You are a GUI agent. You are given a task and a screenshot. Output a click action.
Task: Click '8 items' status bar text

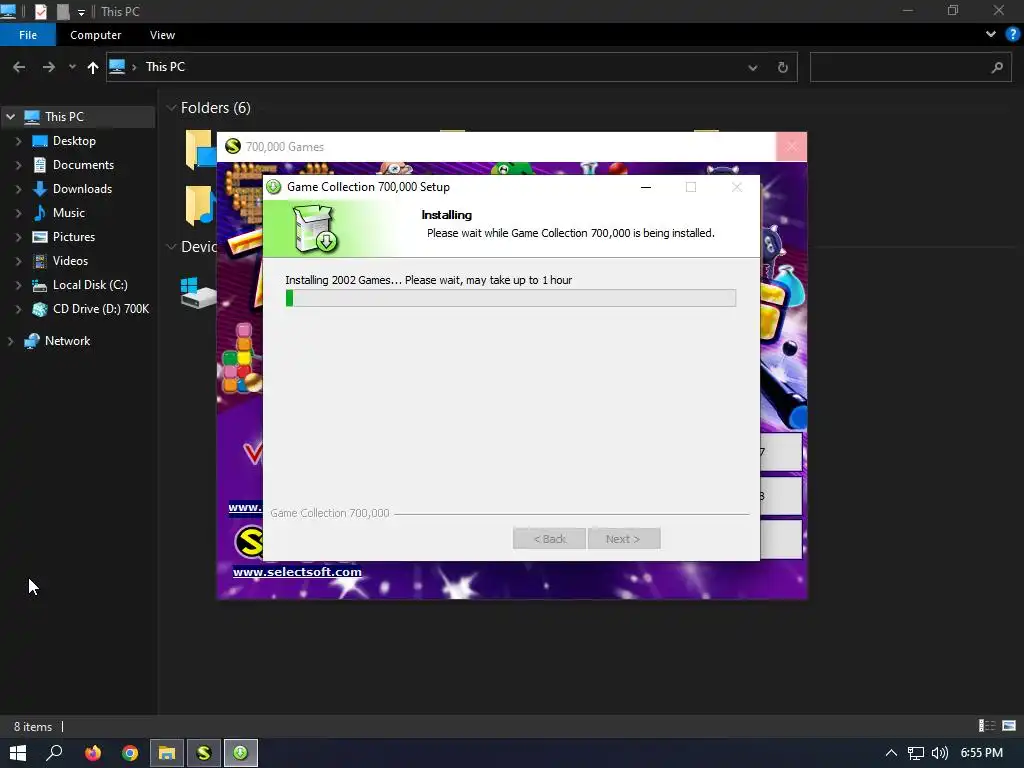[33, 726]
